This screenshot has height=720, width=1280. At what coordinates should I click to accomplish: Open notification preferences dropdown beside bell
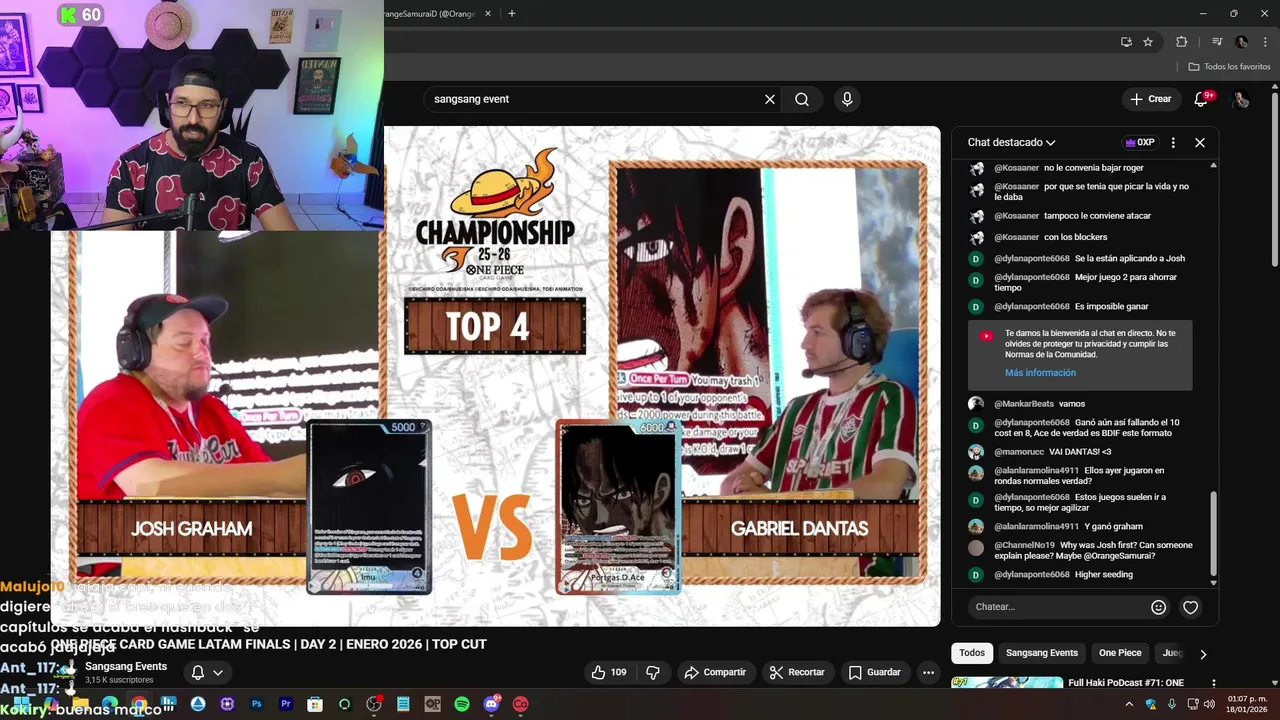coord(218,672)
